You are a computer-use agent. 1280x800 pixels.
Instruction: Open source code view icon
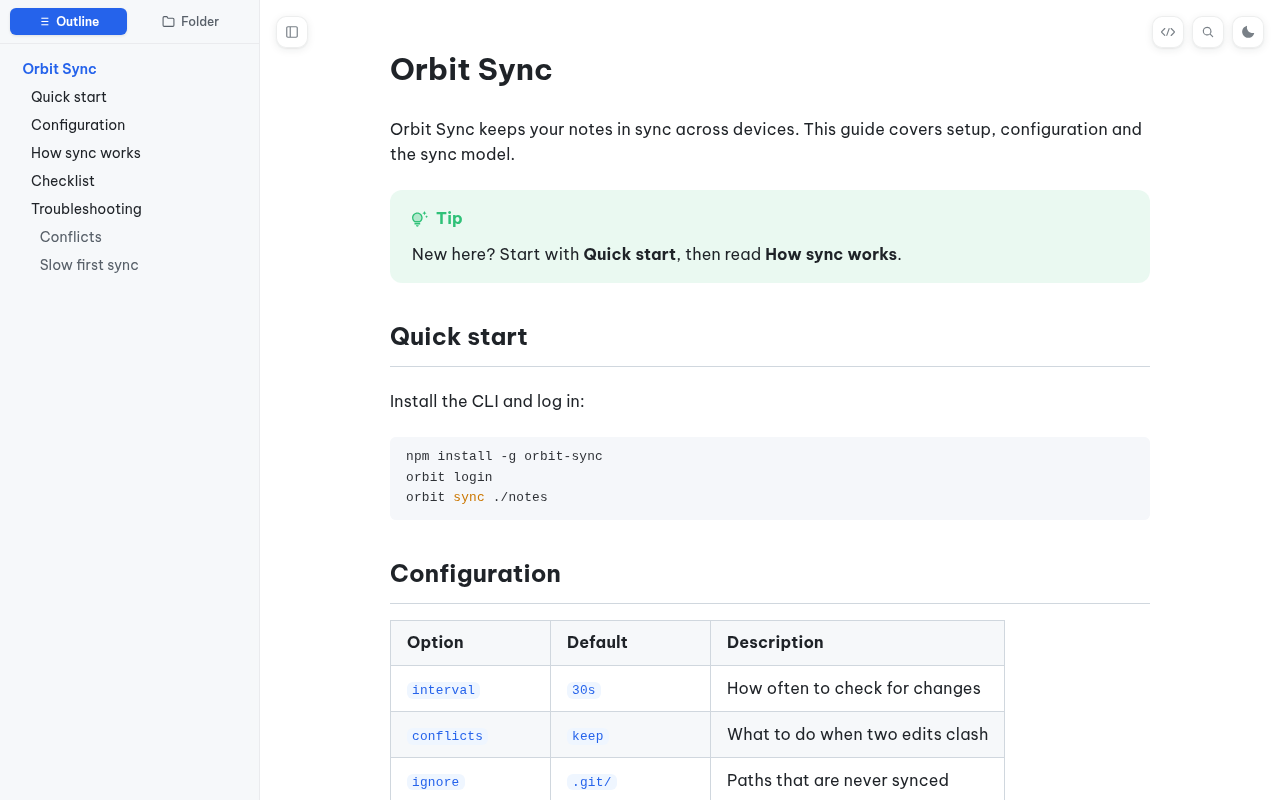(1168, 32)
